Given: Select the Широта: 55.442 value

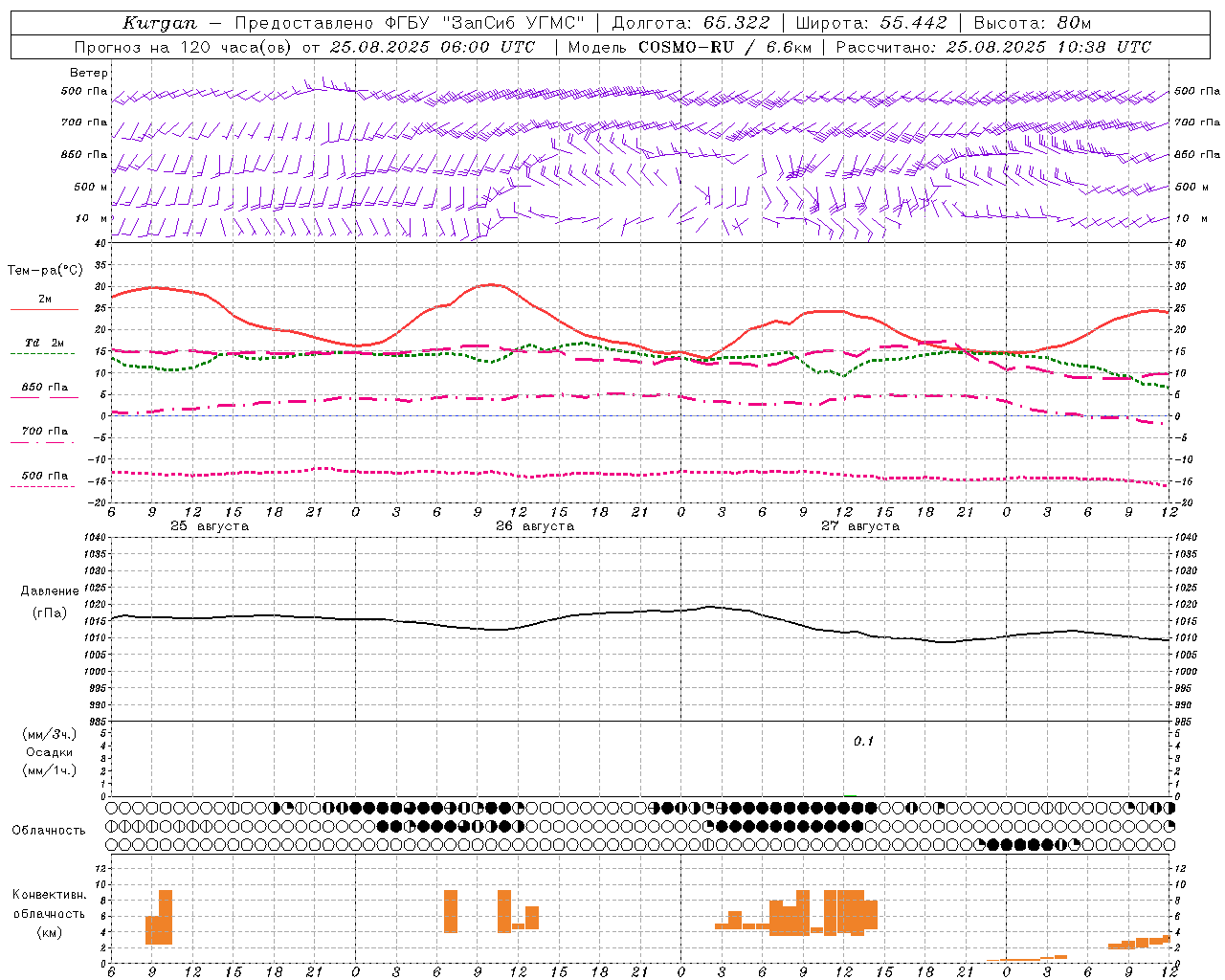Looking at the screenshot, I should click(x=871, y=23).
